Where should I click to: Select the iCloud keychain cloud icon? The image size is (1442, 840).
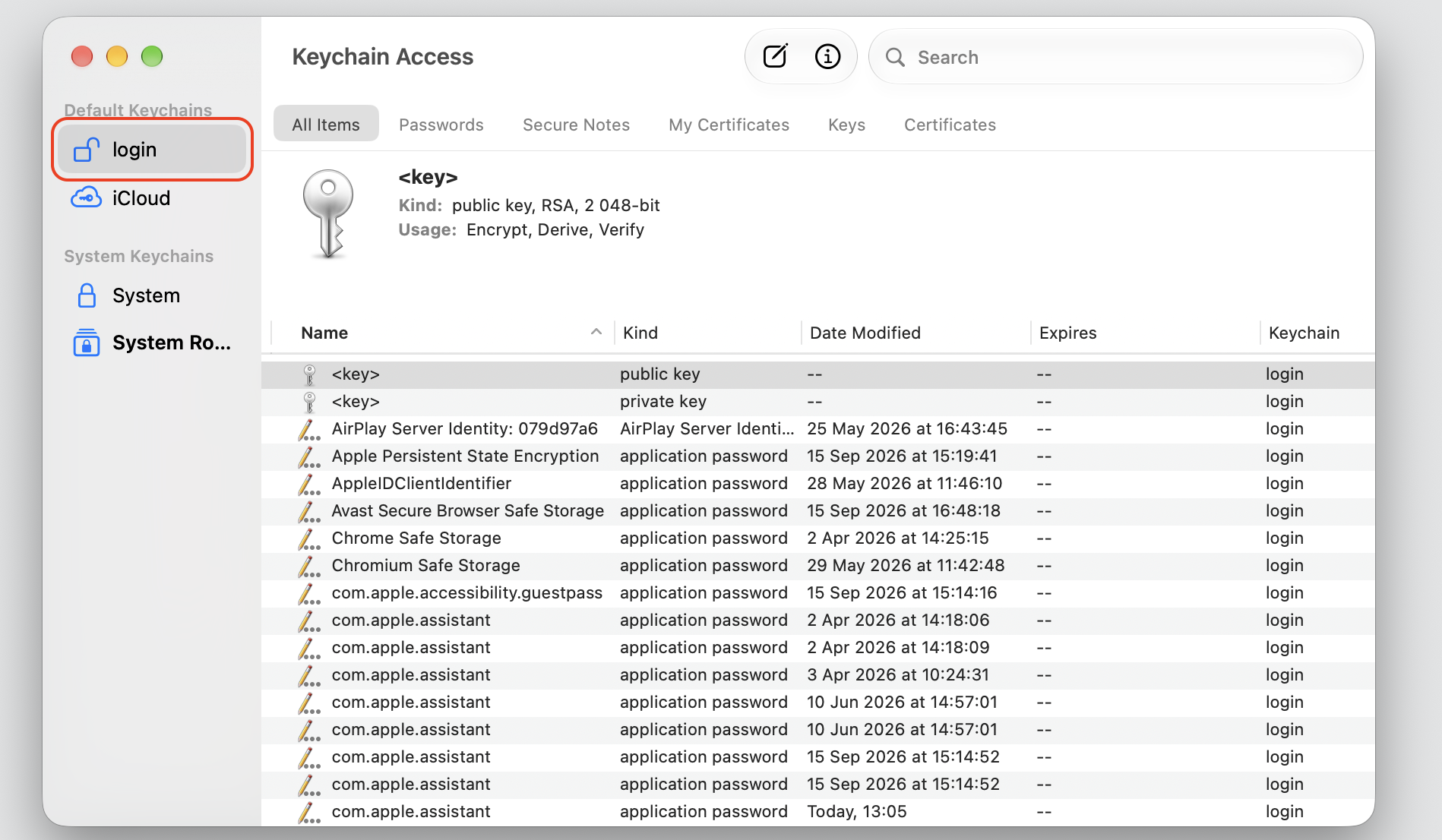pyautogui.click(x=86, y=197)
